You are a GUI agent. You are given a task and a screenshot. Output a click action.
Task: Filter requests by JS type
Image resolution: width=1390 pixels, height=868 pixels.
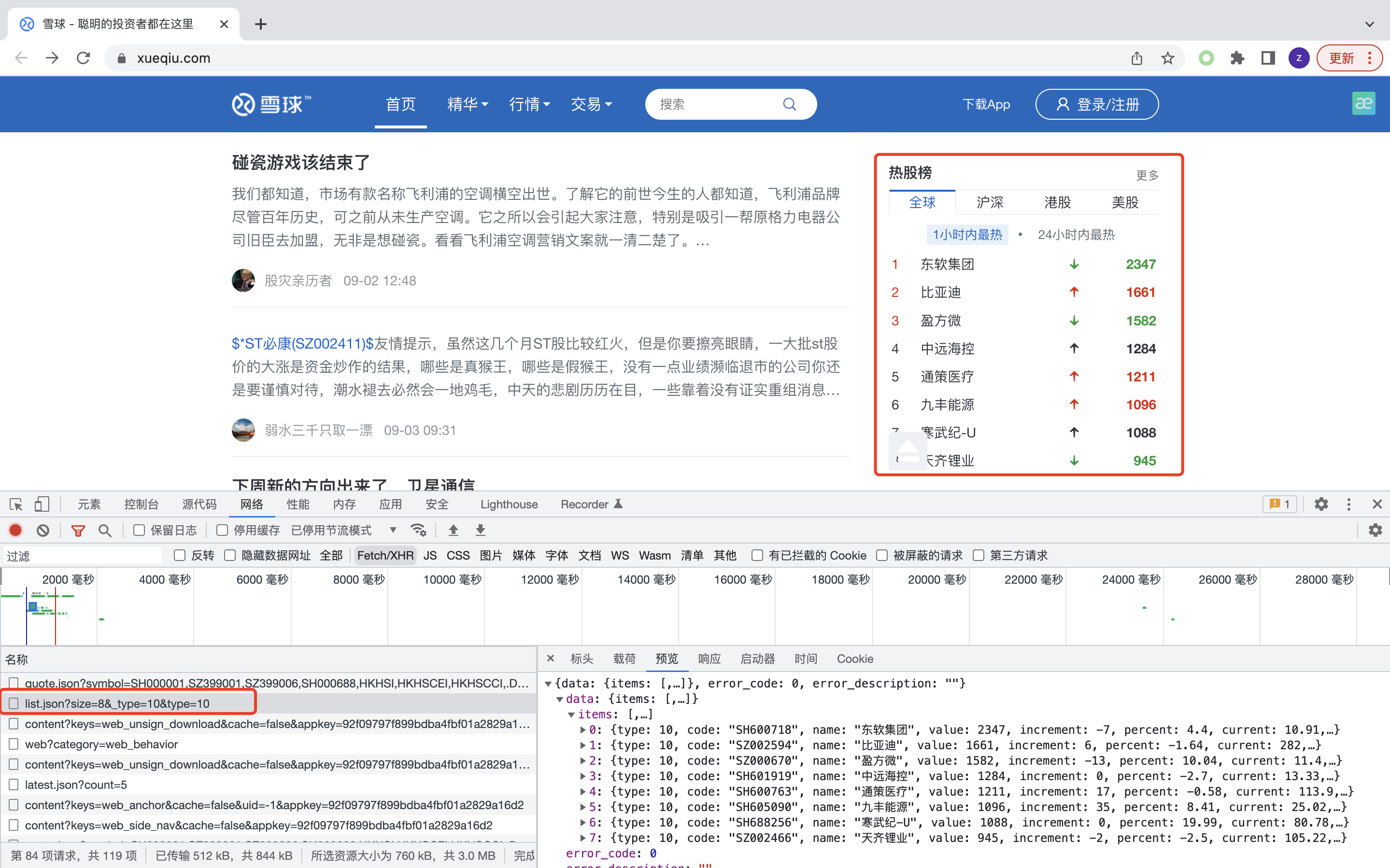point(430,555)
